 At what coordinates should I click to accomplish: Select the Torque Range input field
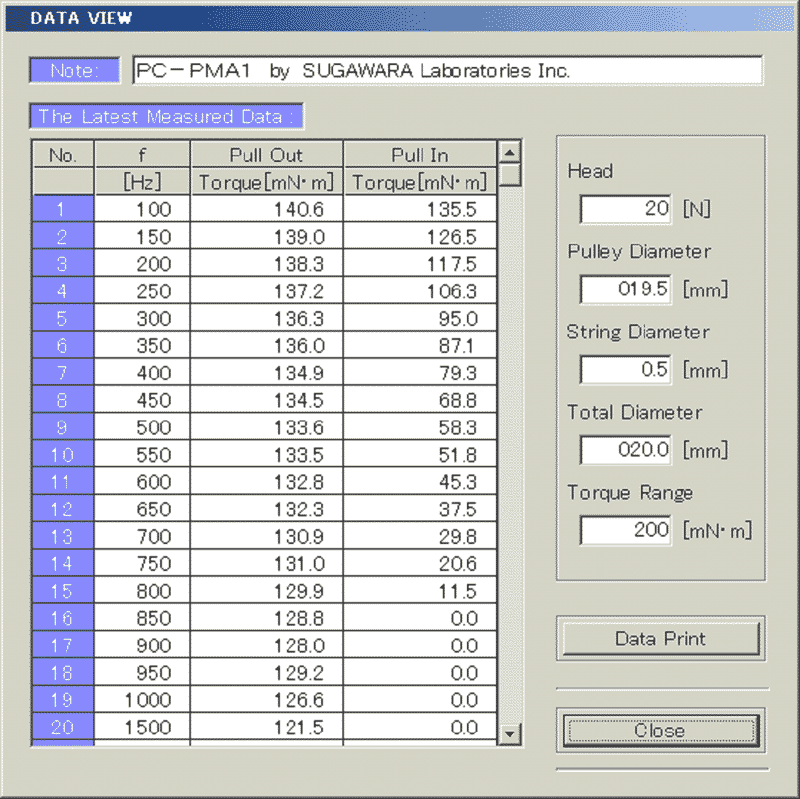point(625,530)
